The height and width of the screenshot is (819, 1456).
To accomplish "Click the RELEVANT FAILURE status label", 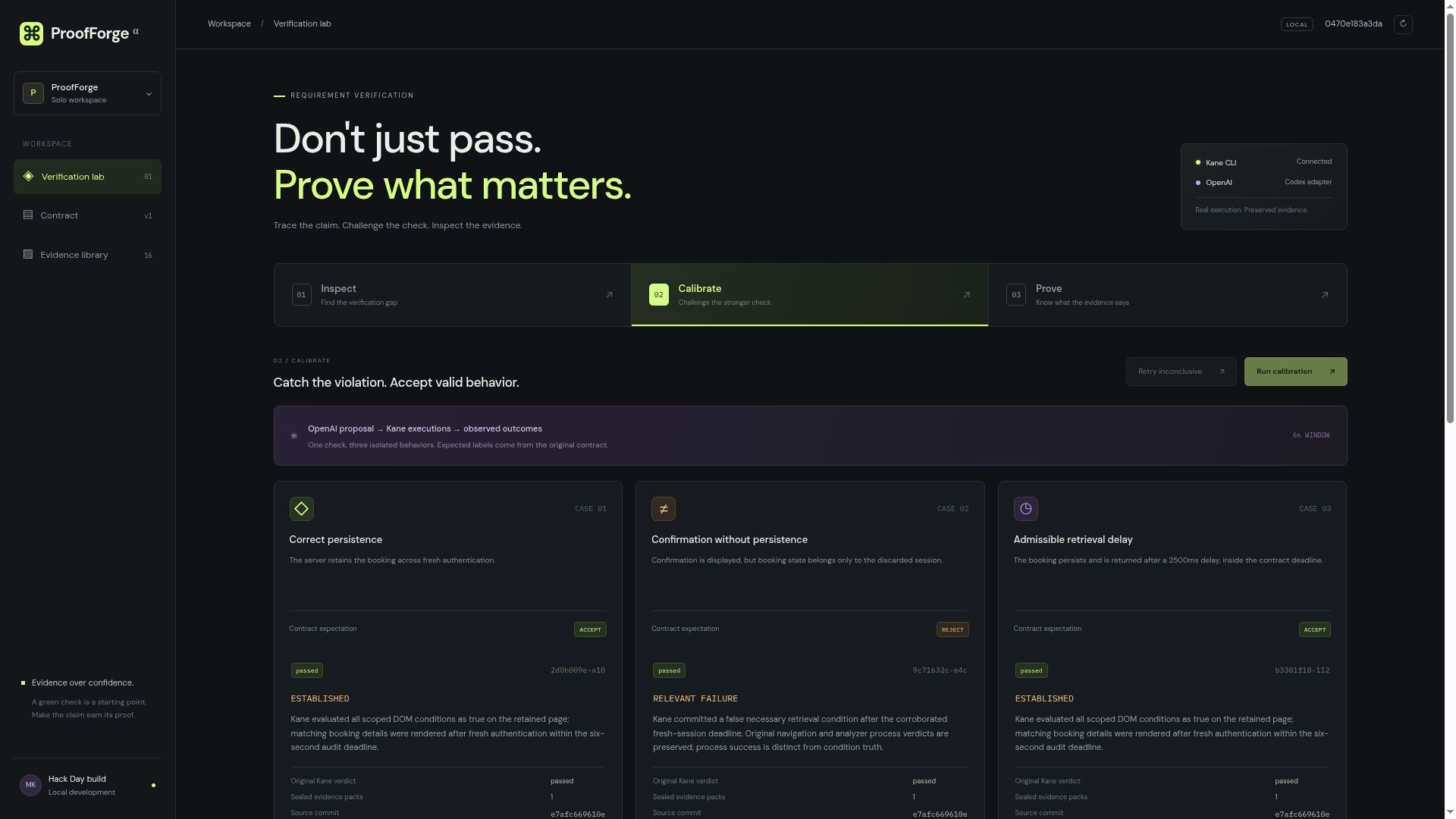I will click(695, 699).
